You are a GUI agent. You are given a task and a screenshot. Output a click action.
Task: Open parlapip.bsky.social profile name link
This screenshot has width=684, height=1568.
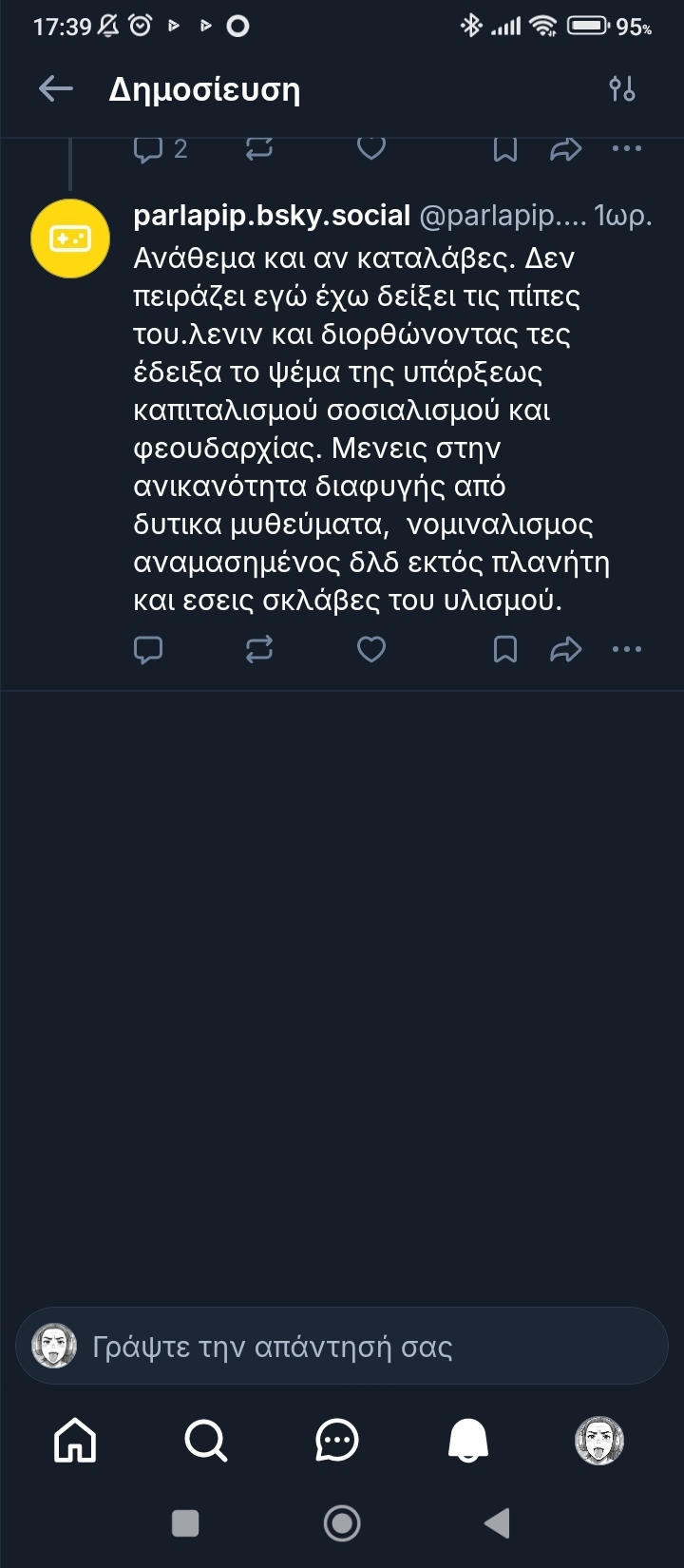click(272, 217)
